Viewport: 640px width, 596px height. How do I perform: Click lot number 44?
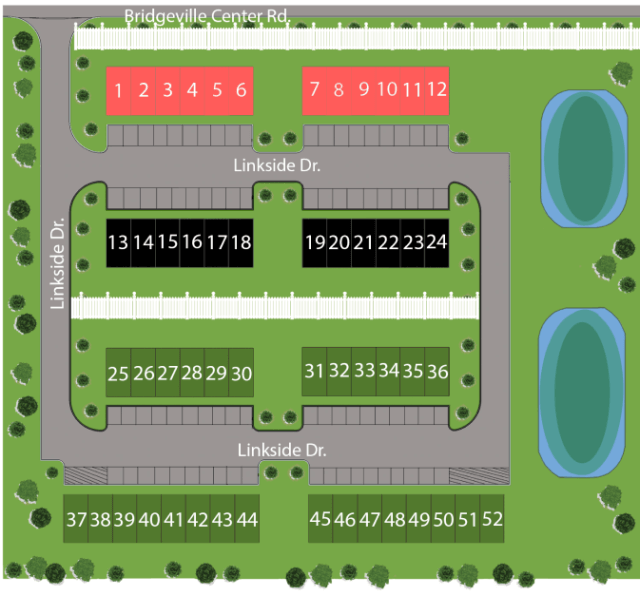click(x=247, y=519)
